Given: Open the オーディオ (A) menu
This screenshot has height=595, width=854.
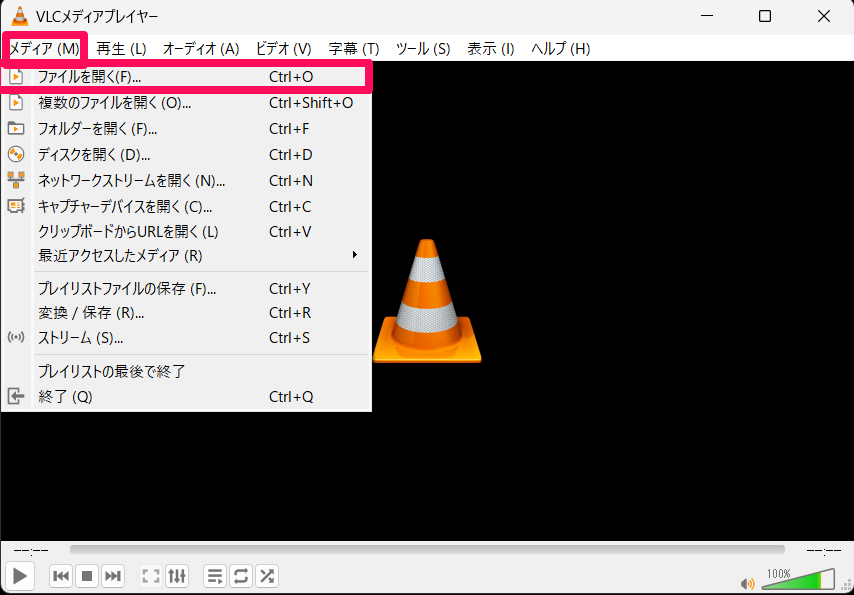Looking at the screenshot, I should click(x=201, y=48).
